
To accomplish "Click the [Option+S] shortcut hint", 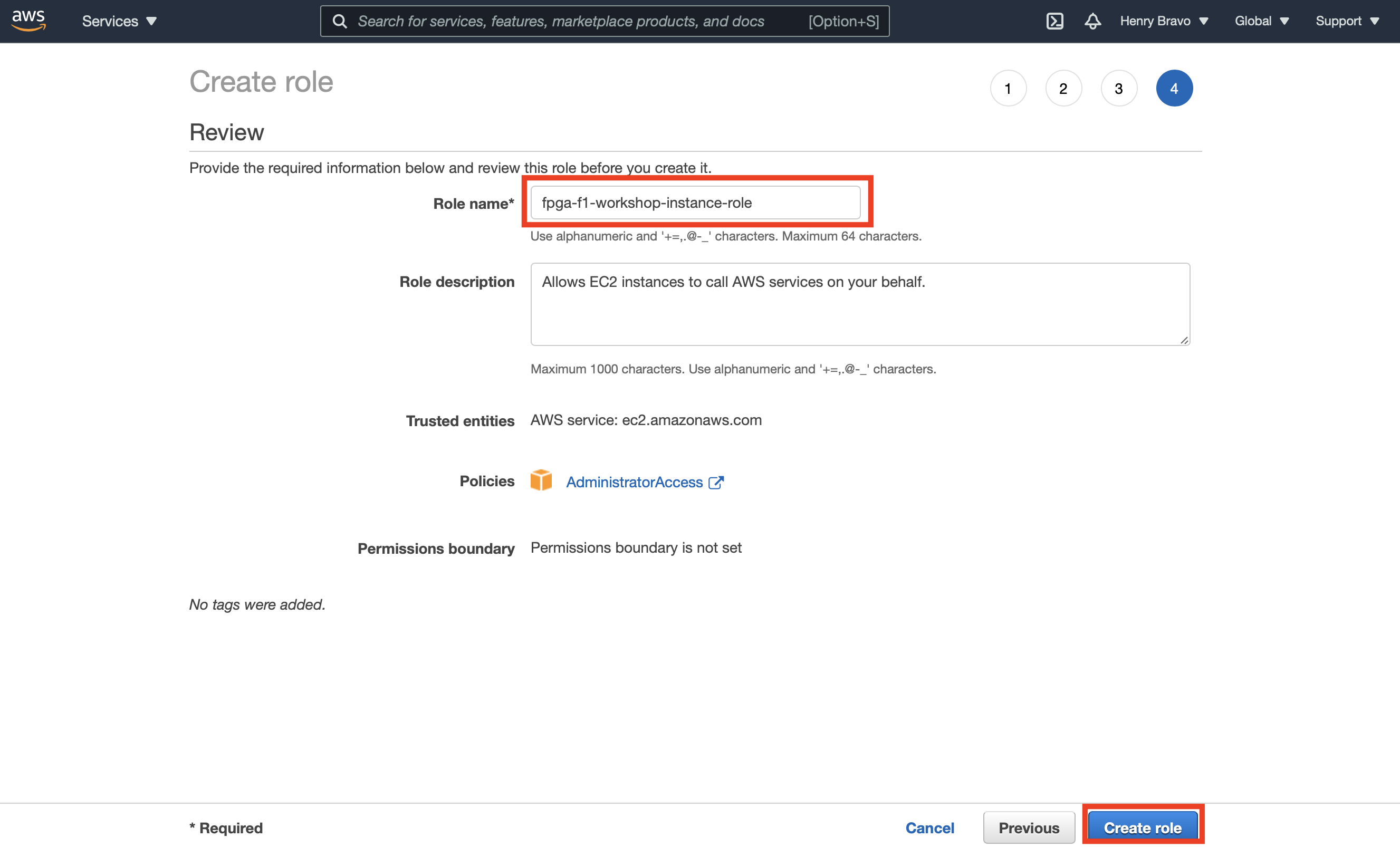I will click(x=843, y=21).
